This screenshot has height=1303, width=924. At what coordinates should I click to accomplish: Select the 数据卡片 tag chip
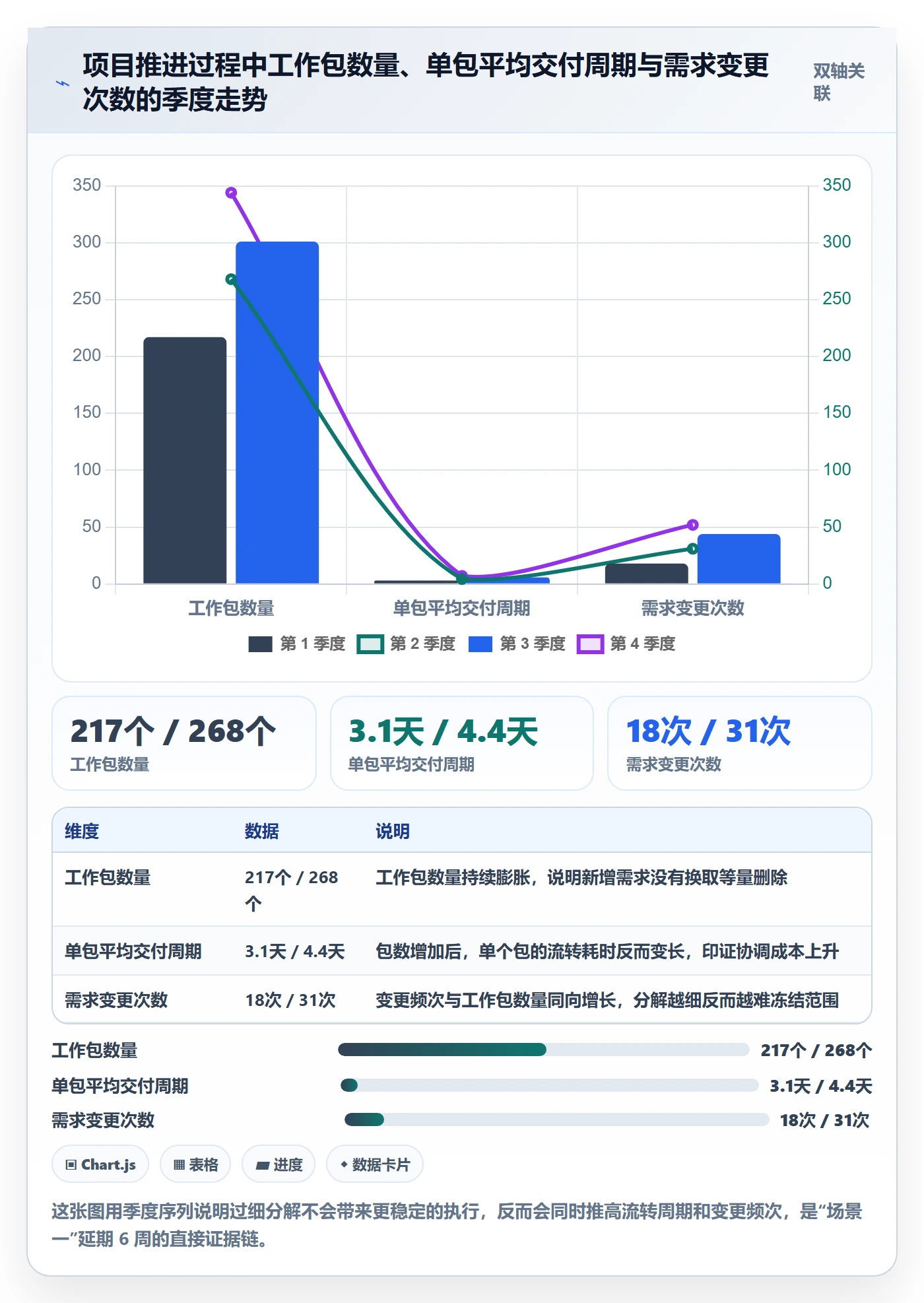pos(375,1164)
